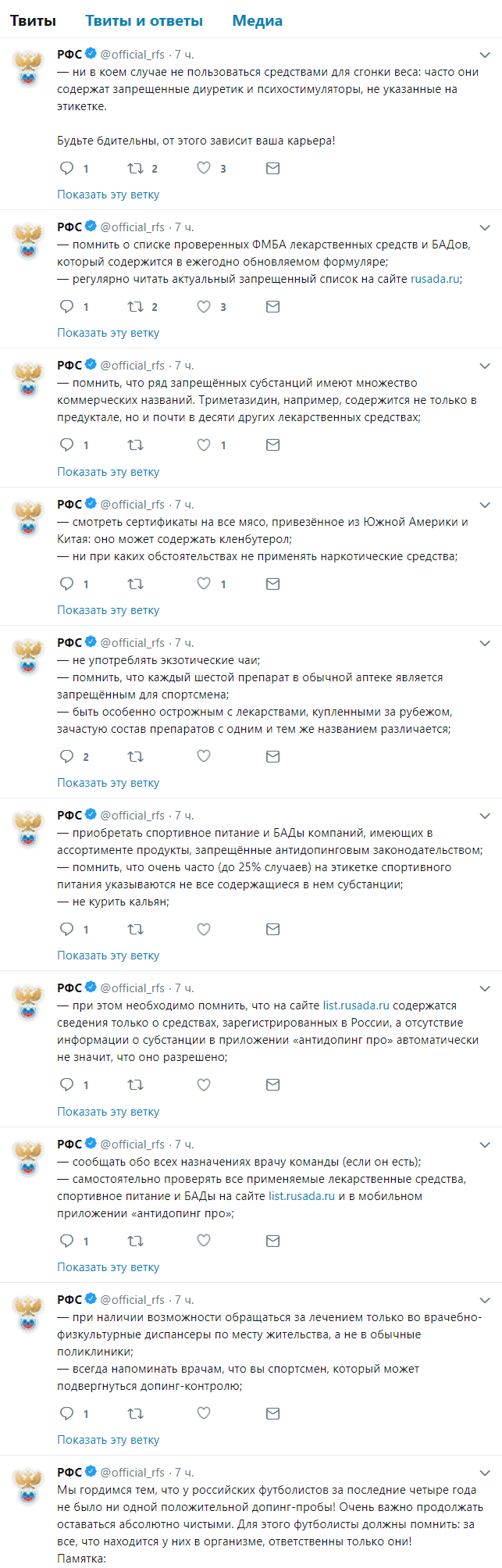Reply to the tweet about Russia-registered substances
This screenshot has height=1568, width=502.
(x=67, y=1084)
